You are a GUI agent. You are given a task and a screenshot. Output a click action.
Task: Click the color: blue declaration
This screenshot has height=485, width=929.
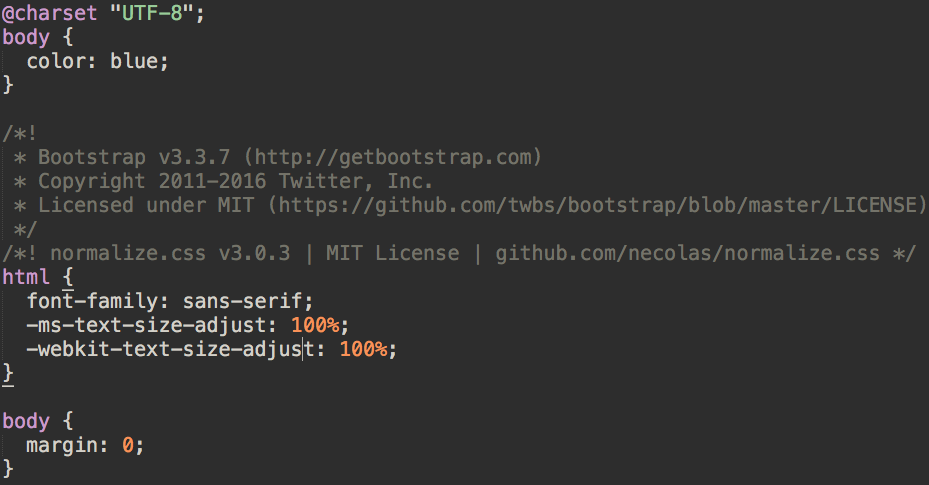coord(98,61)
